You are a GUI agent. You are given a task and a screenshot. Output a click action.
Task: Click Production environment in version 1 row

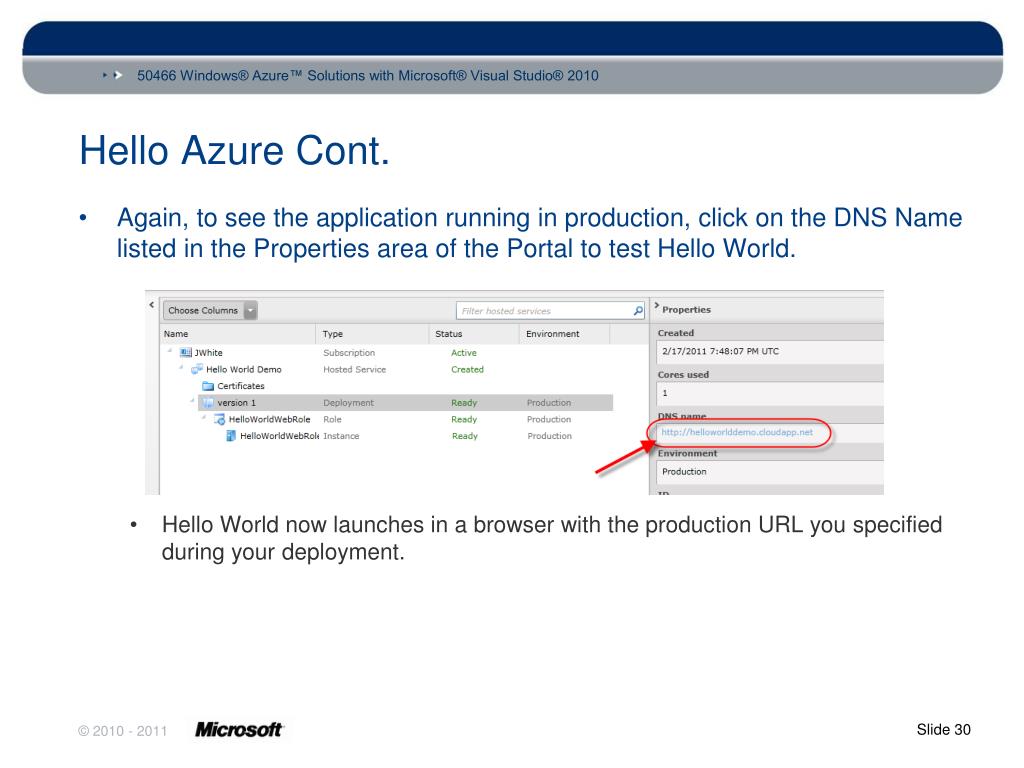(549, 403)
